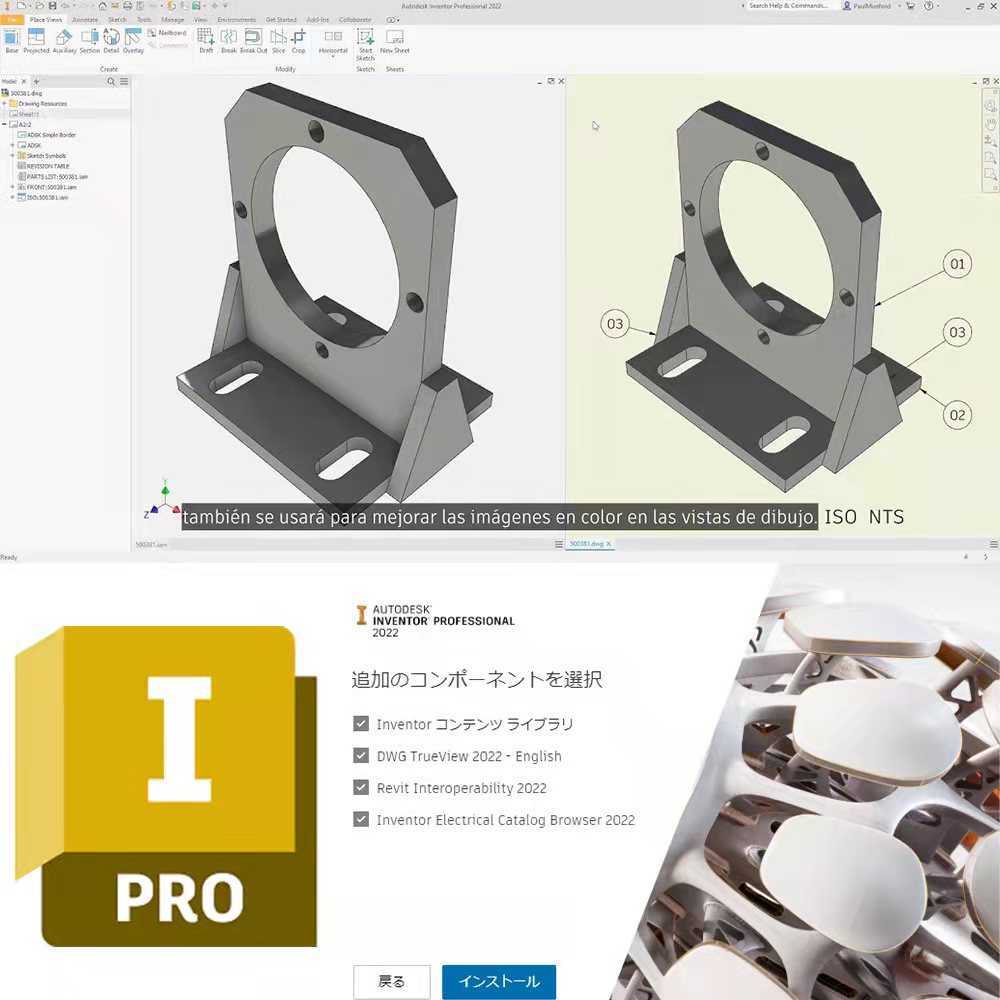Screen dimensions: 1000x1000
Task: Uncheck DWG TrueView 2022 - English component
Action: coord(361,756)
